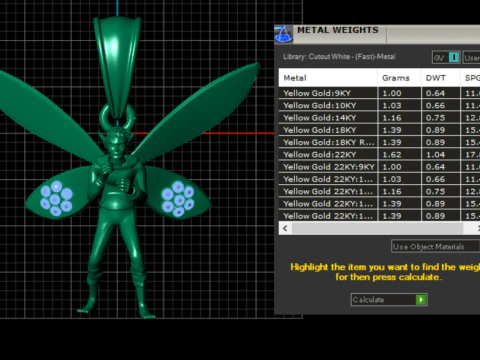Viewport: 480px width, 360px height.
Task: Click the 1.04 DWT cell
Action: pyautogui.click(x=440, y=155)
